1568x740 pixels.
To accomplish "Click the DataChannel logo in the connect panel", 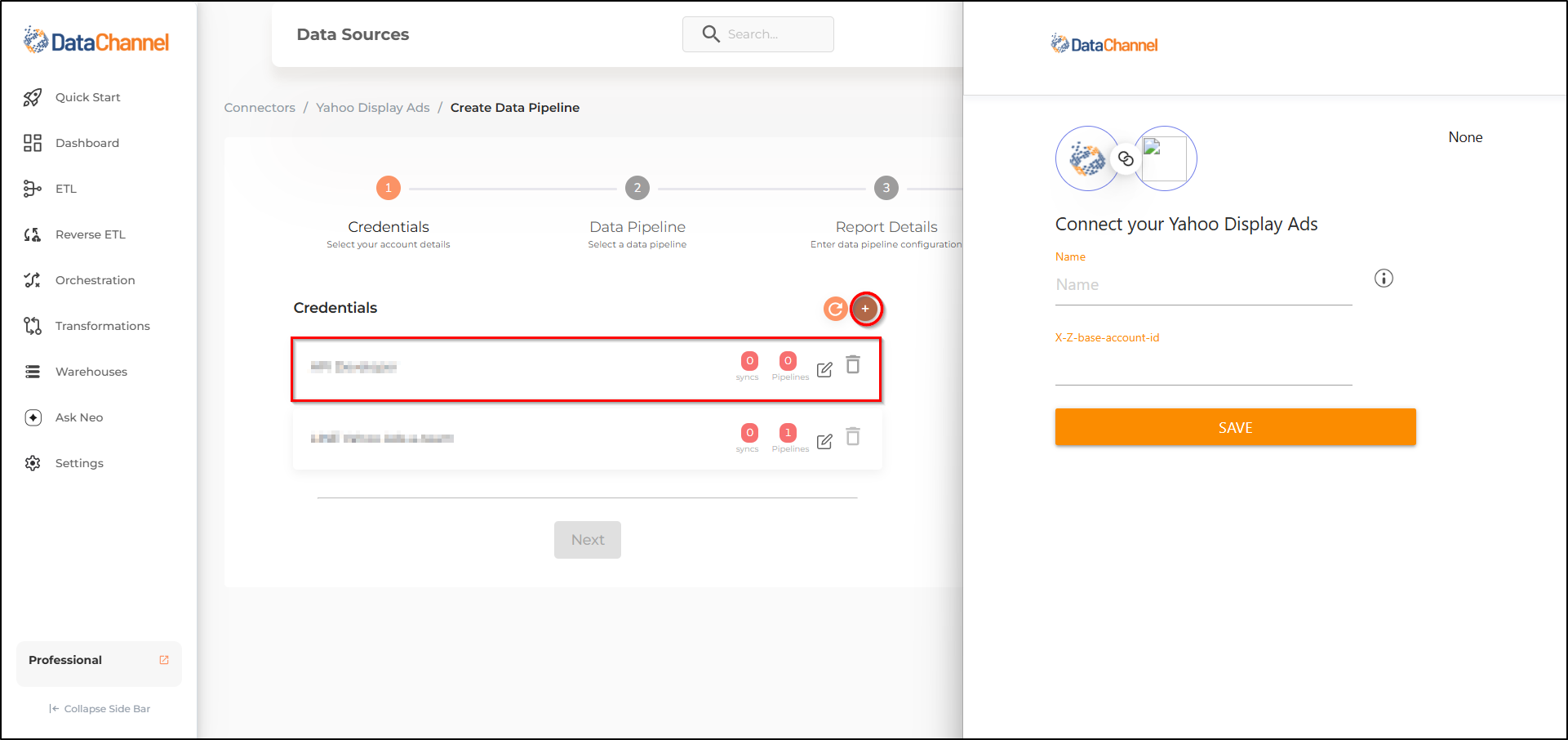I will click(1104, 45).
